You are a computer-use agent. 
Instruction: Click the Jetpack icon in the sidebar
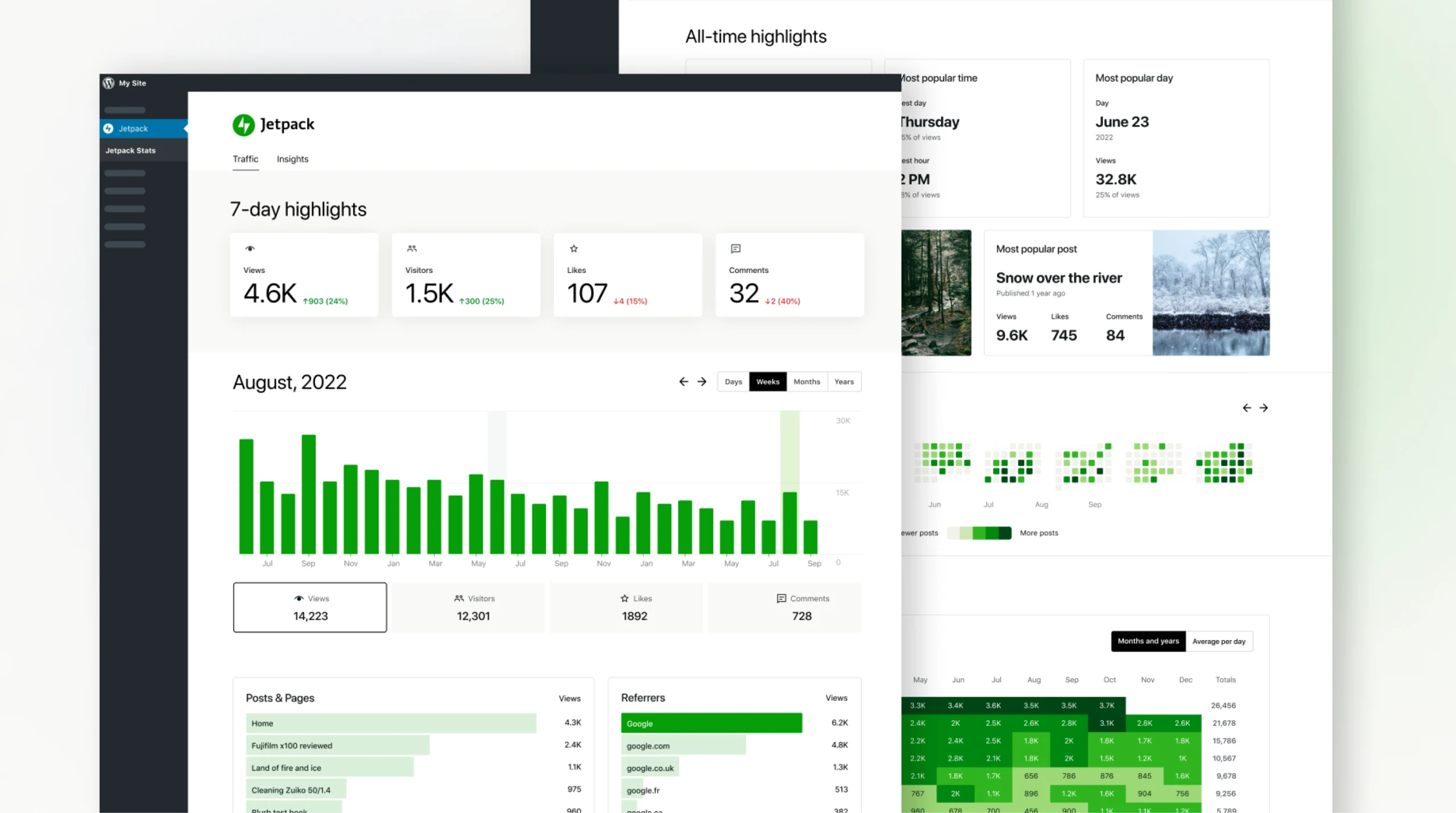pos(108,129)
